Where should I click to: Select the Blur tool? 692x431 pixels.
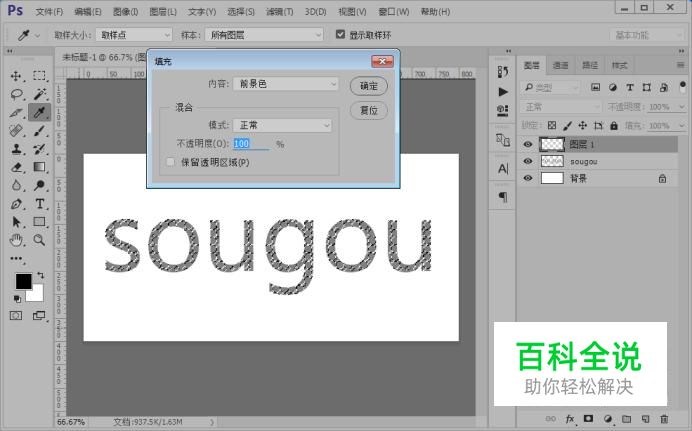click(16, 185)
